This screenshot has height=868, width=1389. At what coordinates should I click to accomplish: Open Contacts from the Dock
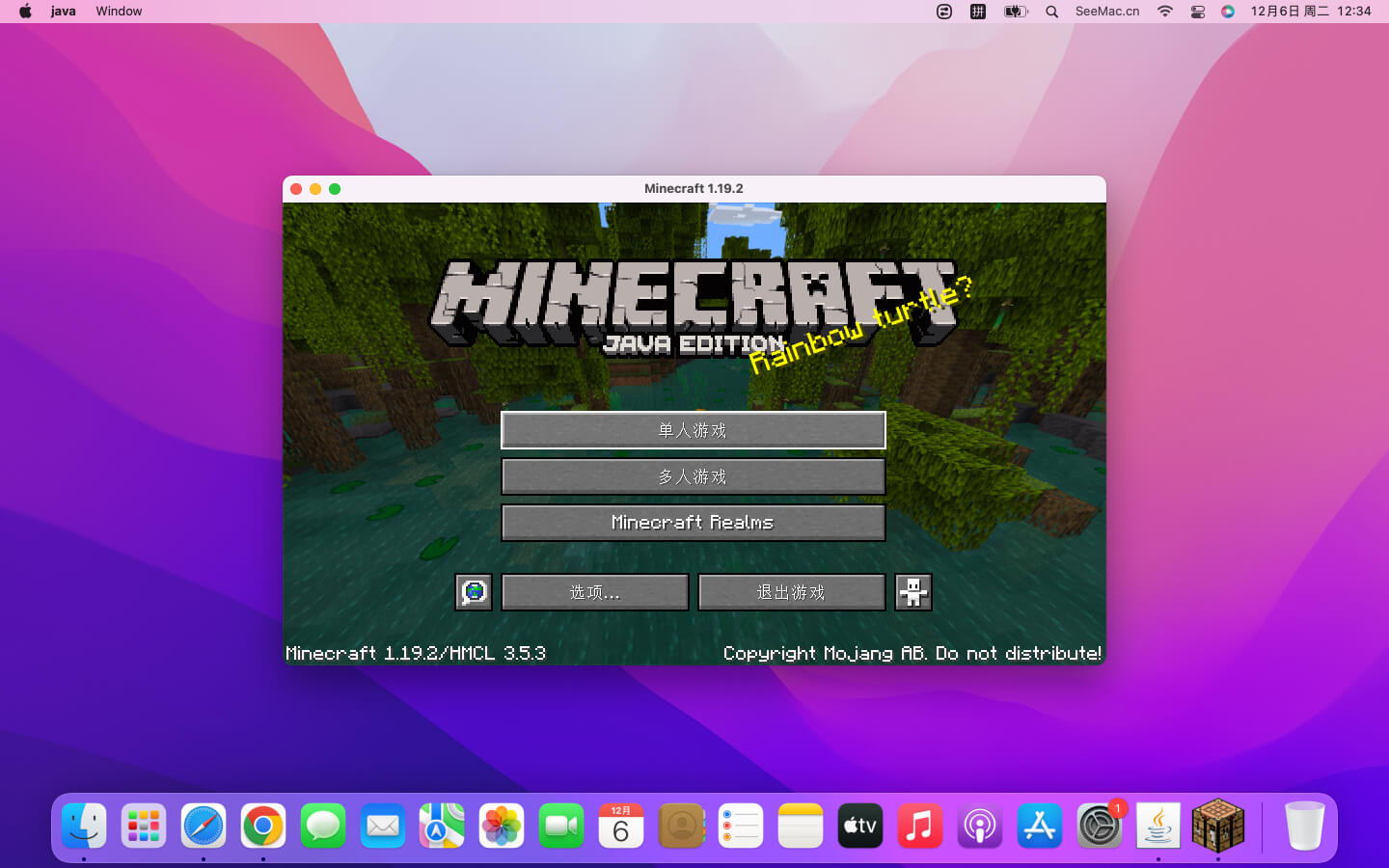coord(681,827)
